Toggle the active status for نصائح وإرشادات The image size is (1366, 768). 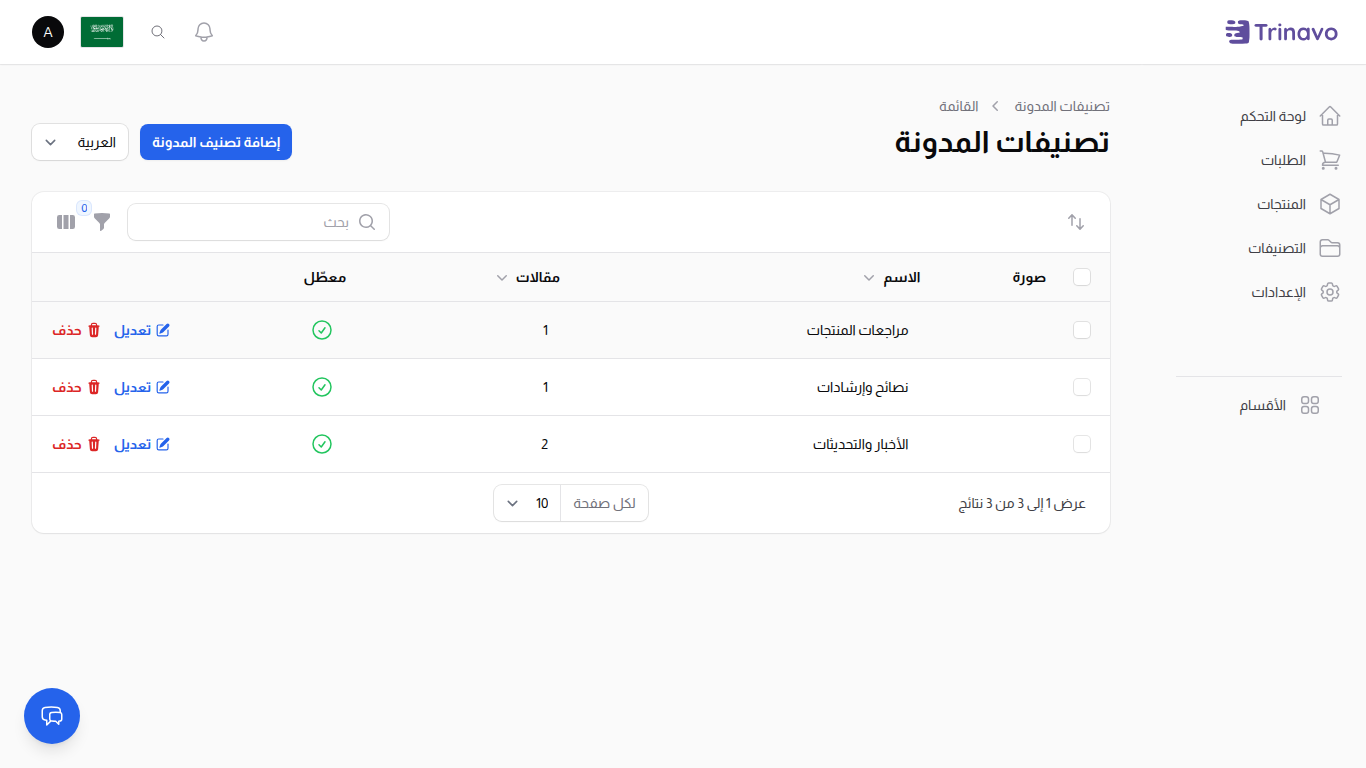tap(322, 387)
